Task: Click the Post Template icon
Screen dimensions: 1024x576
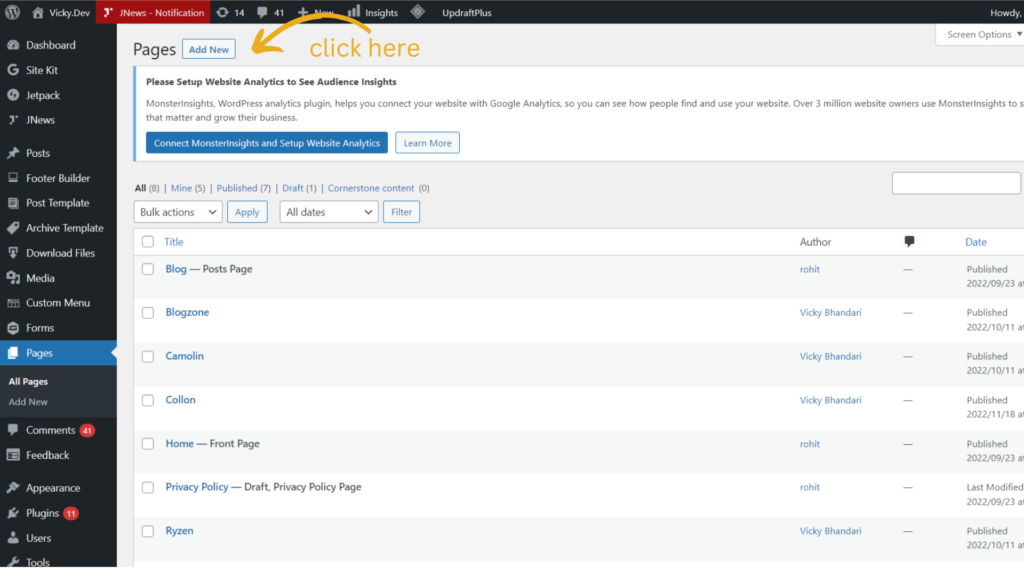Action: coord(13,203)
